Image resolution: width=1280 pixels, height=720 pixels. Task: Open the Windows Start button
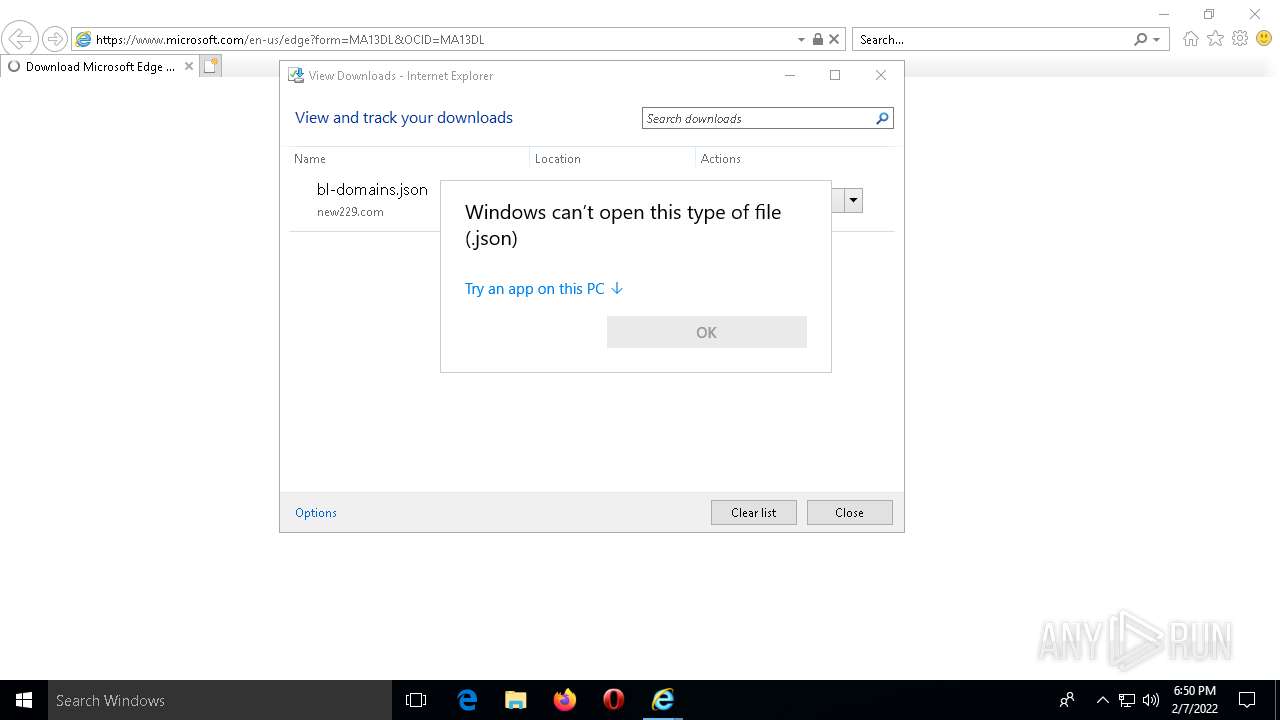(x=24, y=700)
